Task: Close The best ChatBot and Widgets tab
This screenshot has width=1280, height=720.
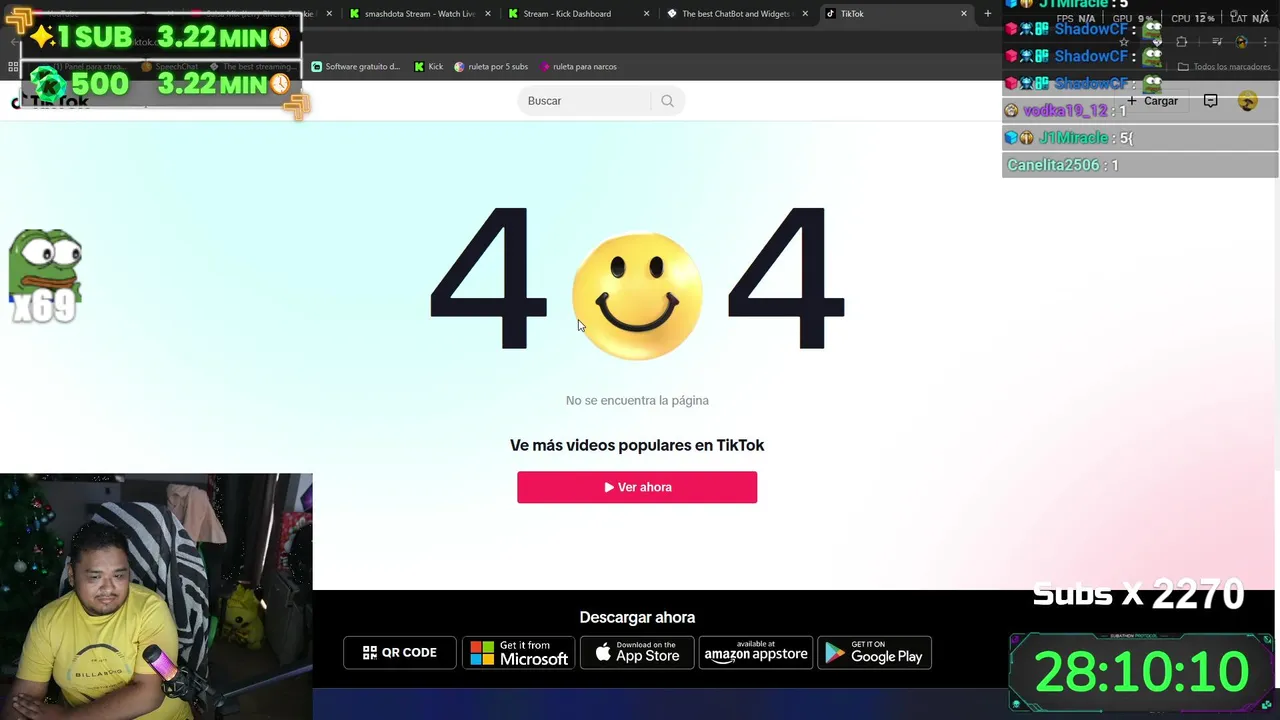Action: pos(805,14)
